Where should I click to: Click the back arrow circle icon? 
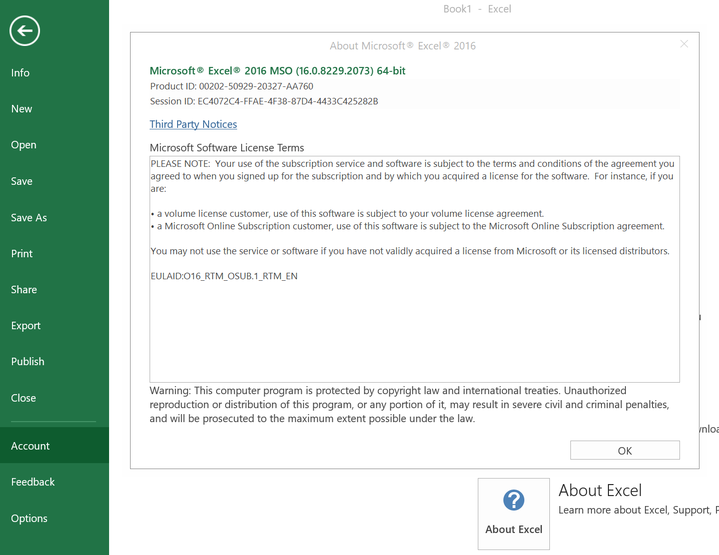tap(25, 31)
